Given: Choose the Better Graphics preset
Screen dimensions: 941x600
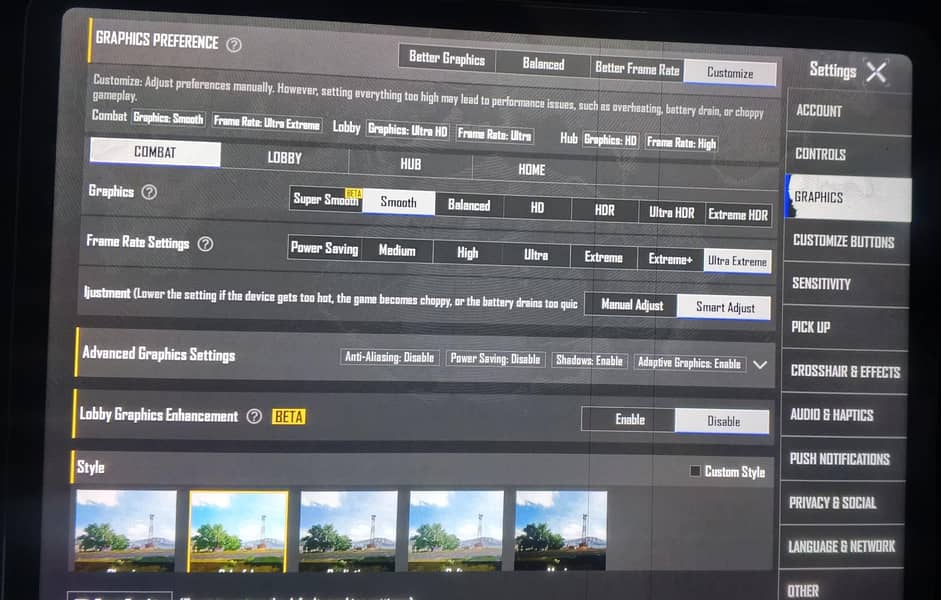Looking at the screenshot, I should click(447, 58).
